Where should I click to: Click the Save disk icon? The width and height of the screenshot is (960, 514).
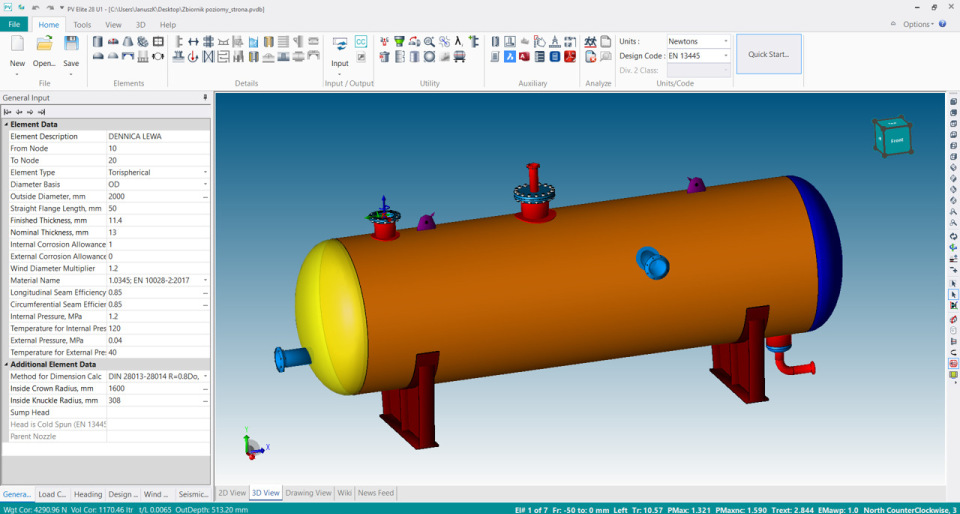click(x=71, y=44)
